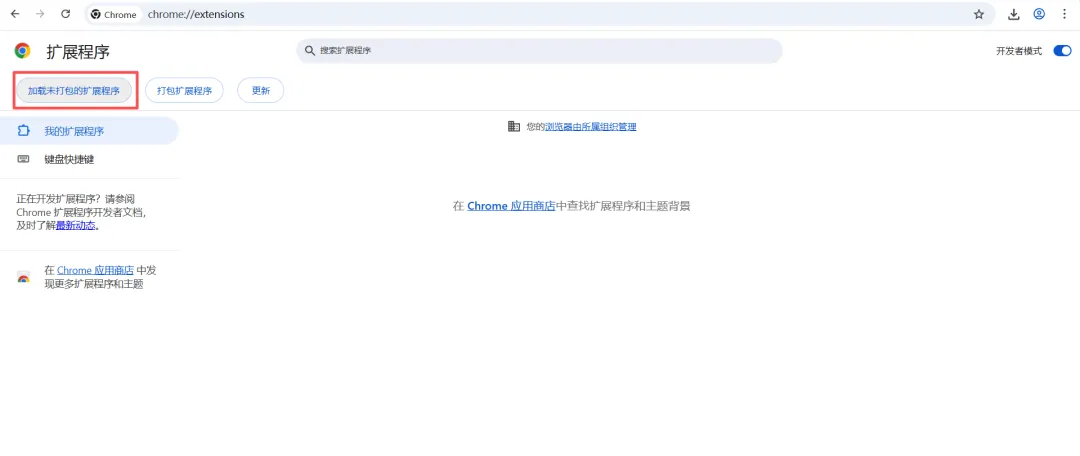Viewport: 1080px width, 456px height.
Task: Click 加载未打包的扩展程序 button
Action: [74, 90]
